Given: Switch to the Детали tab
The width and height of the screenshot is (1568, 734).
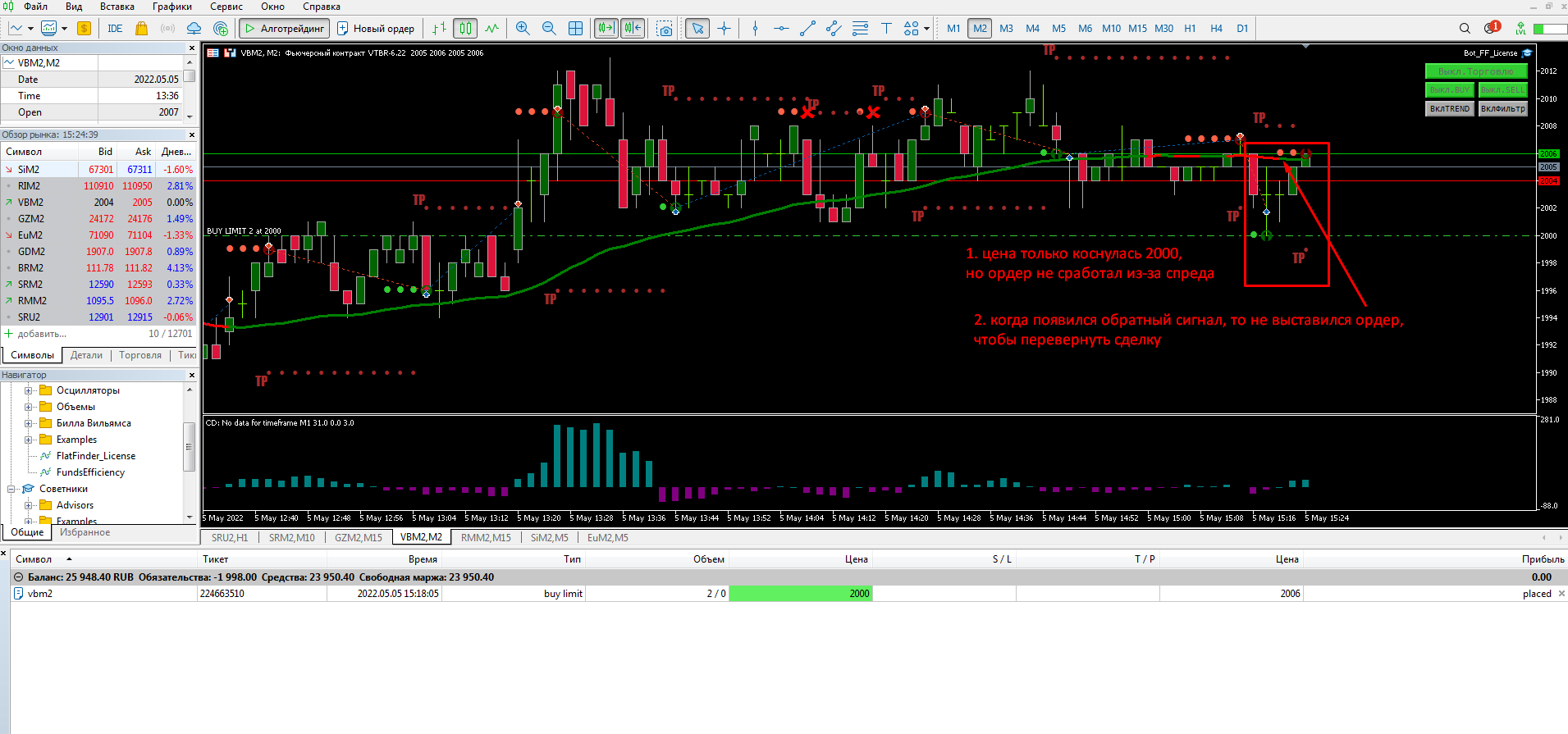Looking at the screenshot, I should point(86,355).
